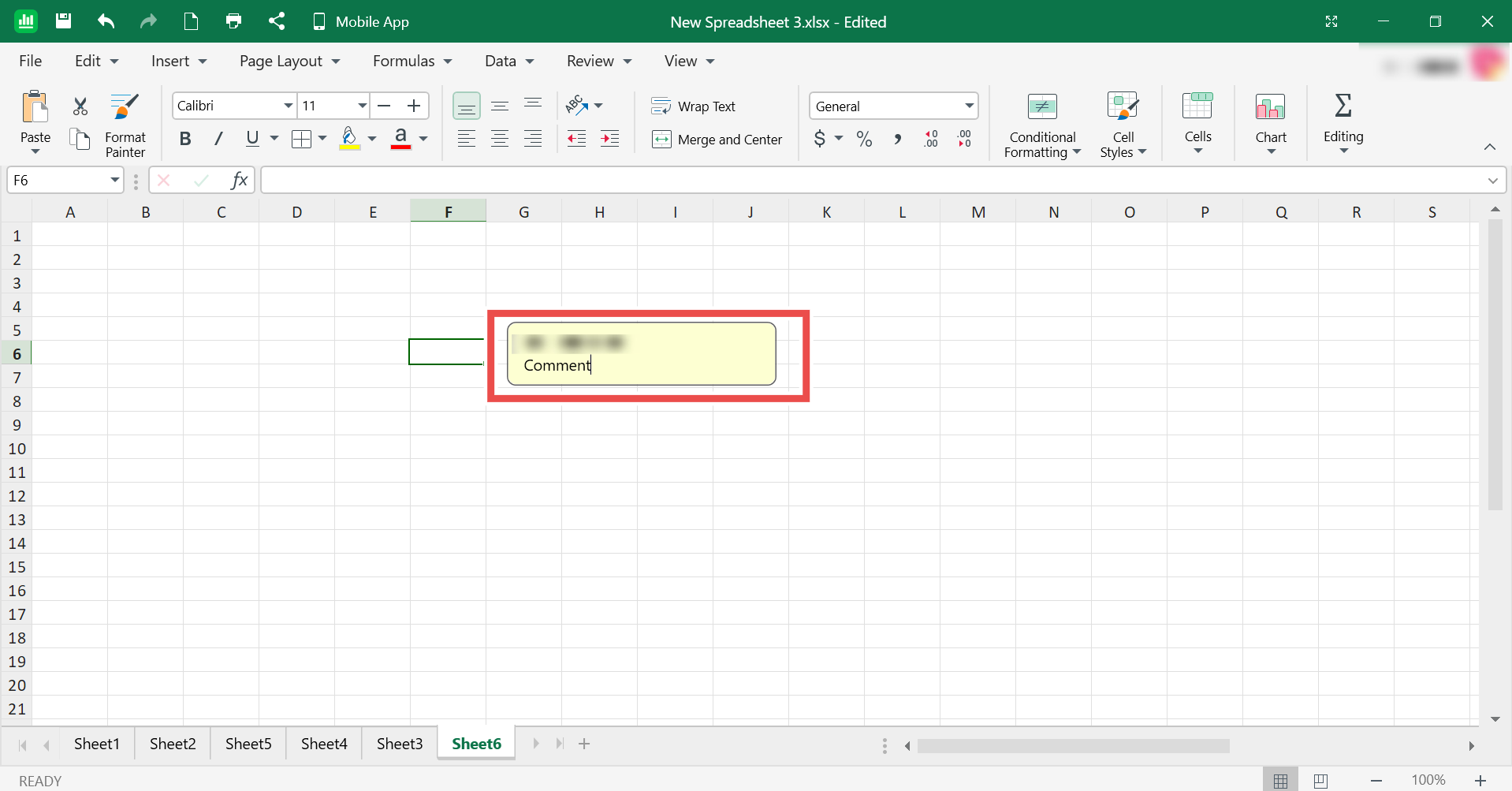Viewport: 1512px width, 791px height.
Task: Toggle full screen mode icon
Action: coord(1331,21)
